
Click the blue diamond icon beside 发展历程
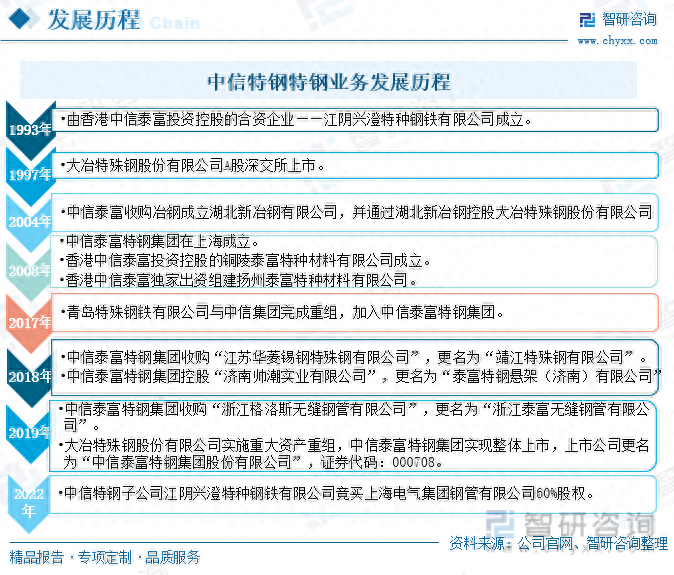click(19, 19)
